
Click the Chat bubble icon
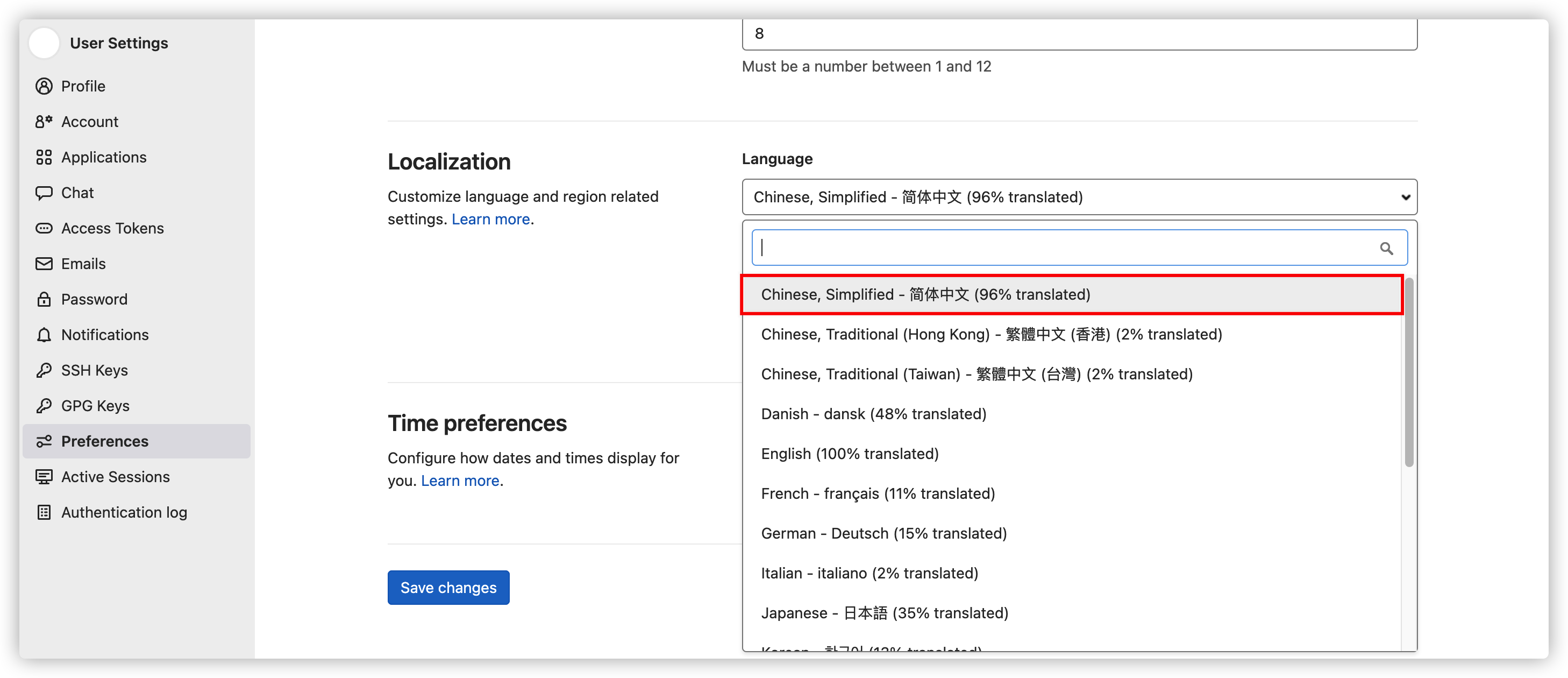[x=44, y=193]
